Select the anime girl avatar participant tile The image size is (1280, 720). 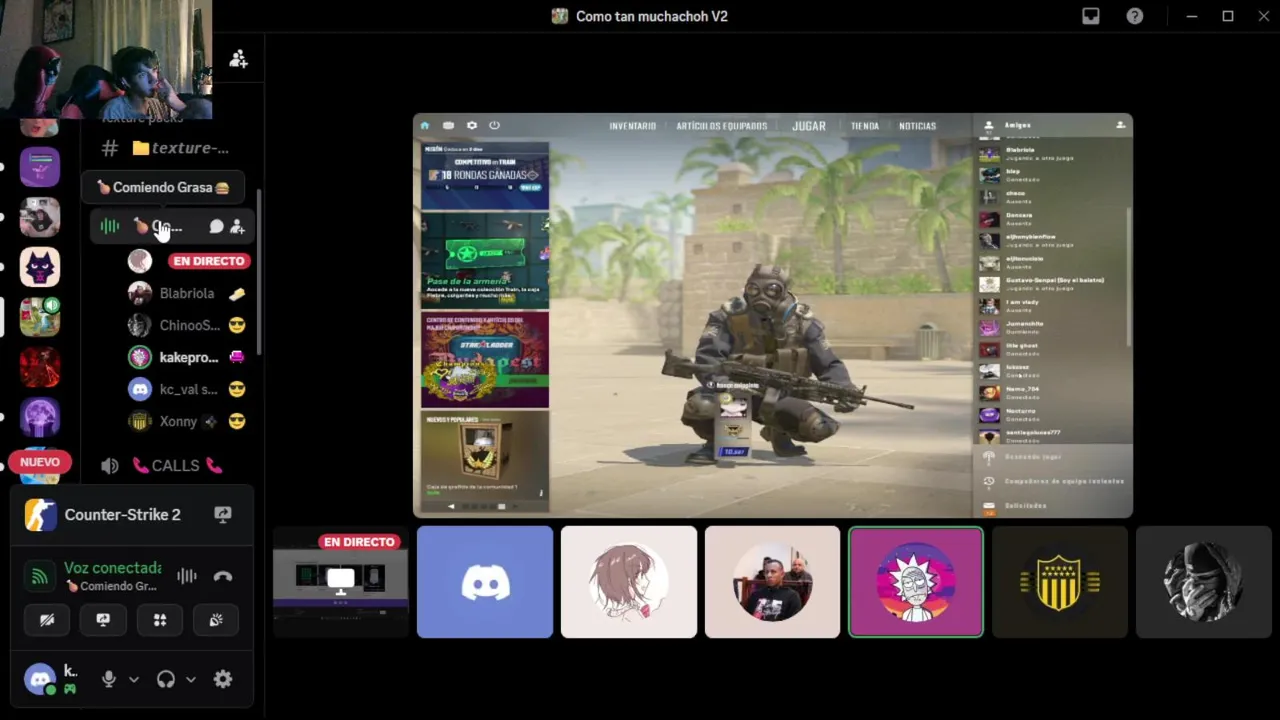point(629,582)
